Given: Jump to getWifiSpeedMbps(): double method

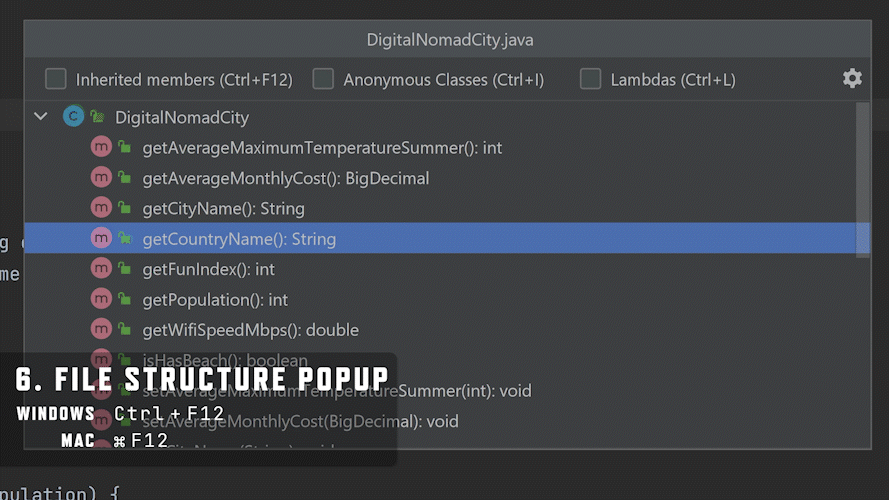Looking at the screenshot, I should (x=250, y=330).
